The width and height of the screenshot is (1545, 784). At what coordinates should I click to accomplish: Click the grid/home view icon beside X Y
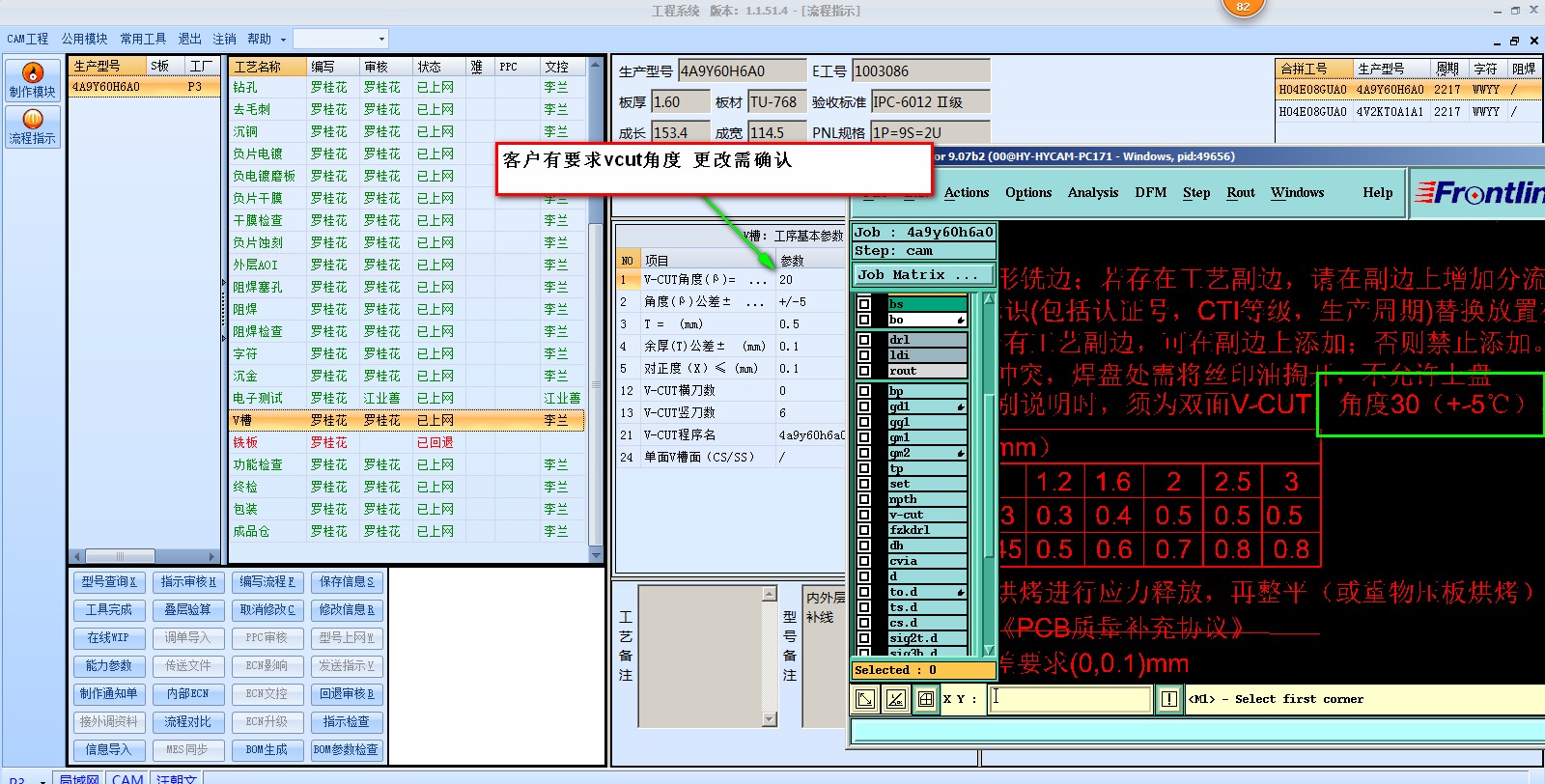(926, 698)
